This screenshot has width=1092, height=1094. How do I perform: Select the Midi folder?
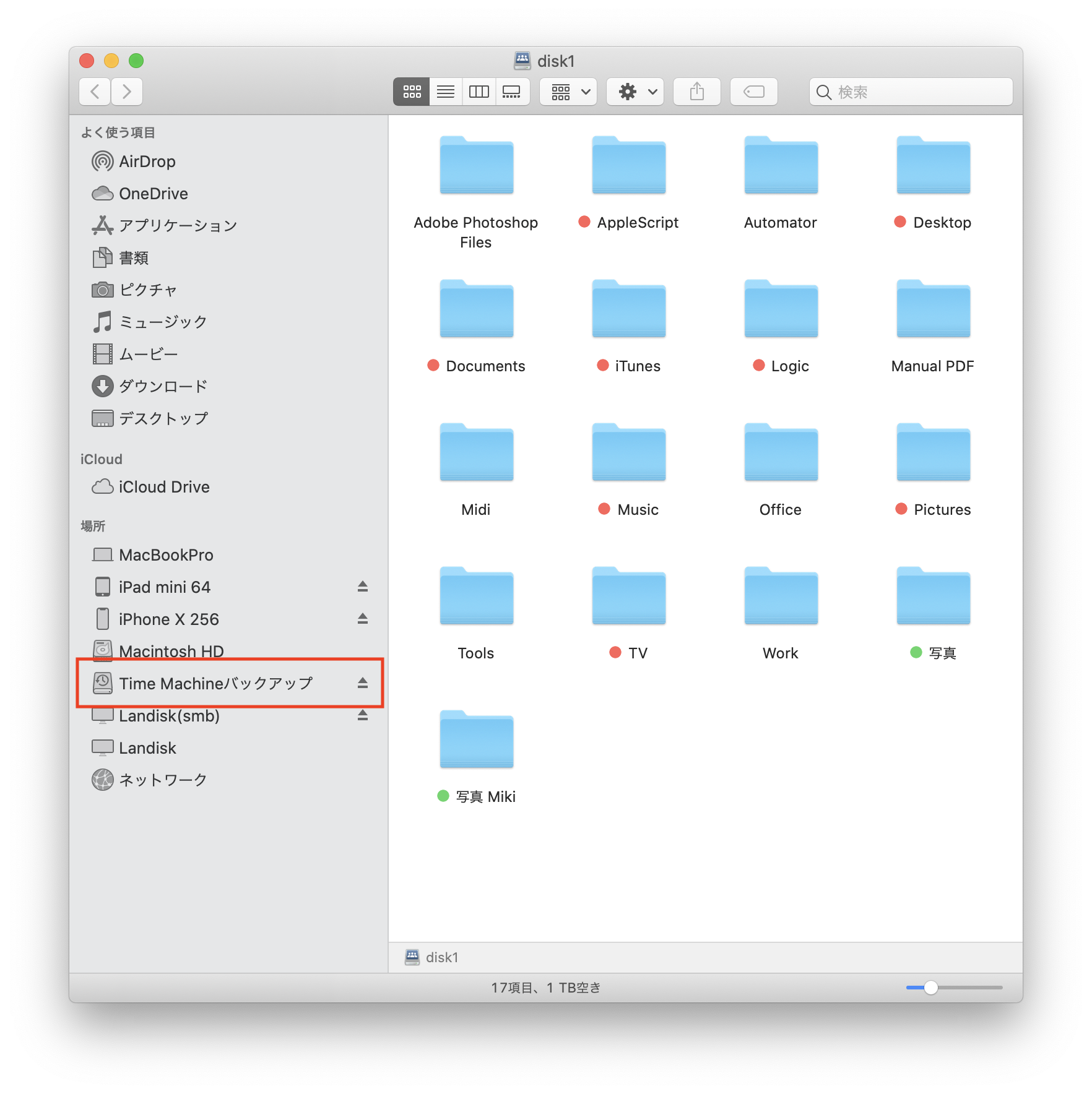pyautogui.click(x=476, y=453)
